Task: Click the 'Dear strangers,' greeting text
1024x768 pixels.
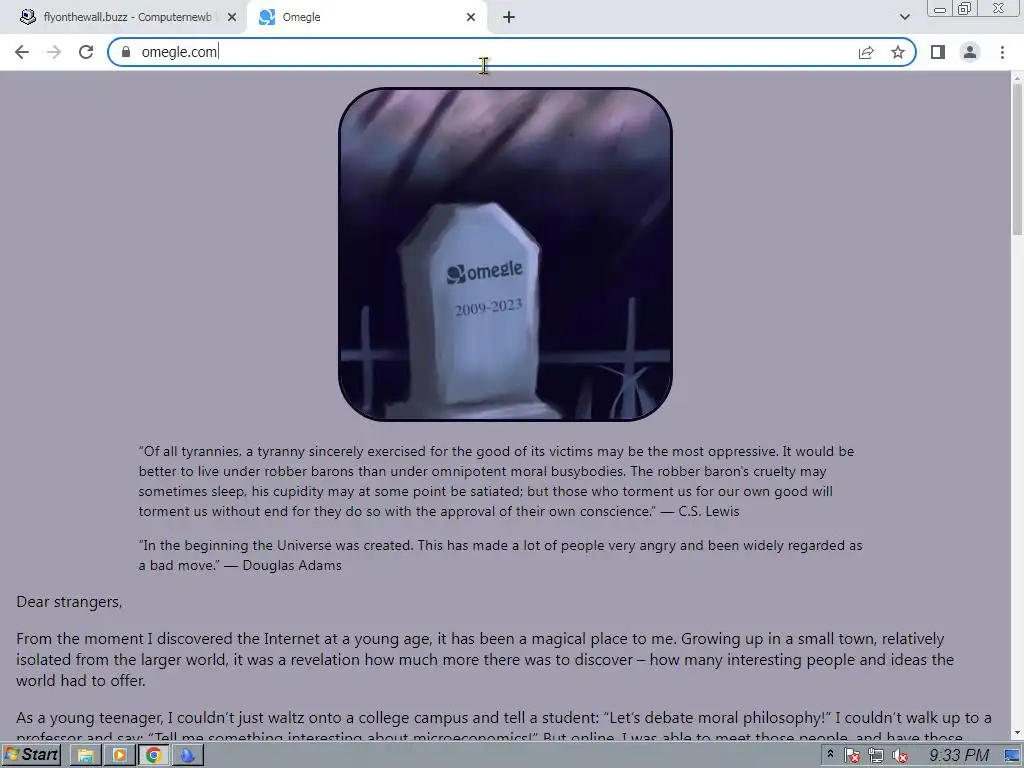Action: (x=69, y=601)
